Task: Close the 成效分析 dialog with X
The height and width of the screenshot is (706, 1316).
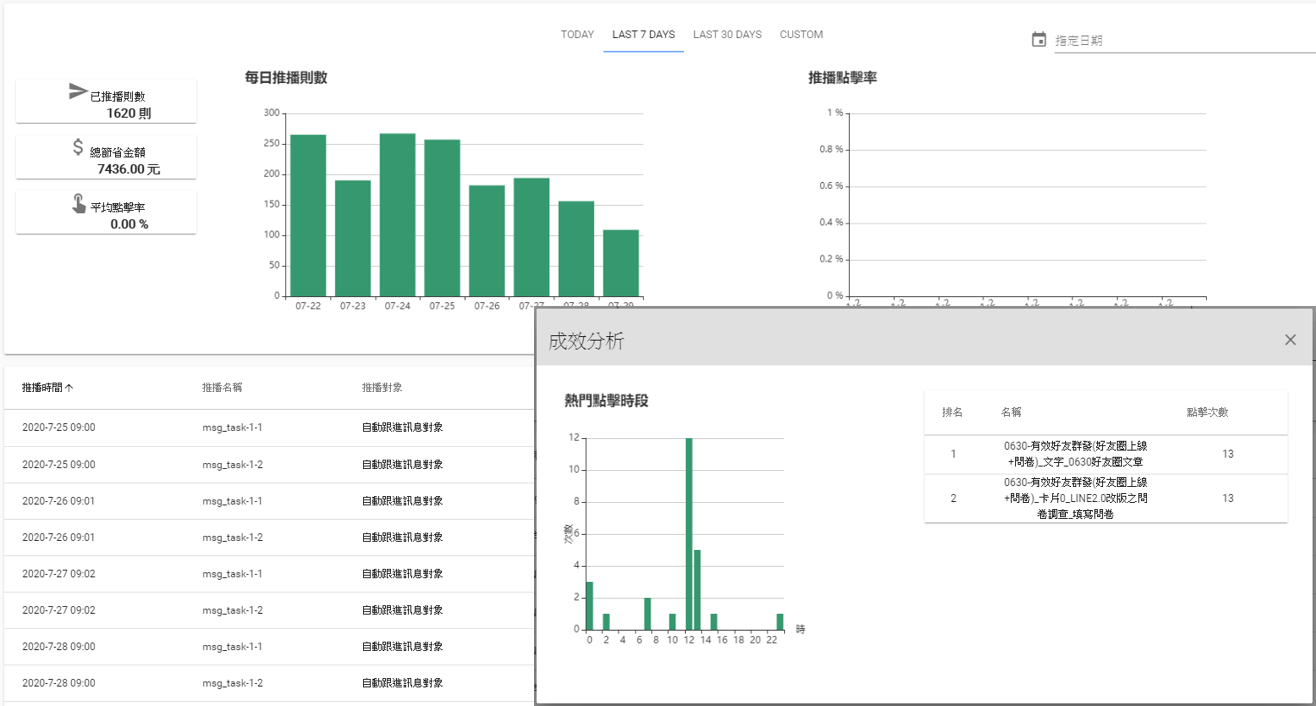Action: [x=1290, y=340]
